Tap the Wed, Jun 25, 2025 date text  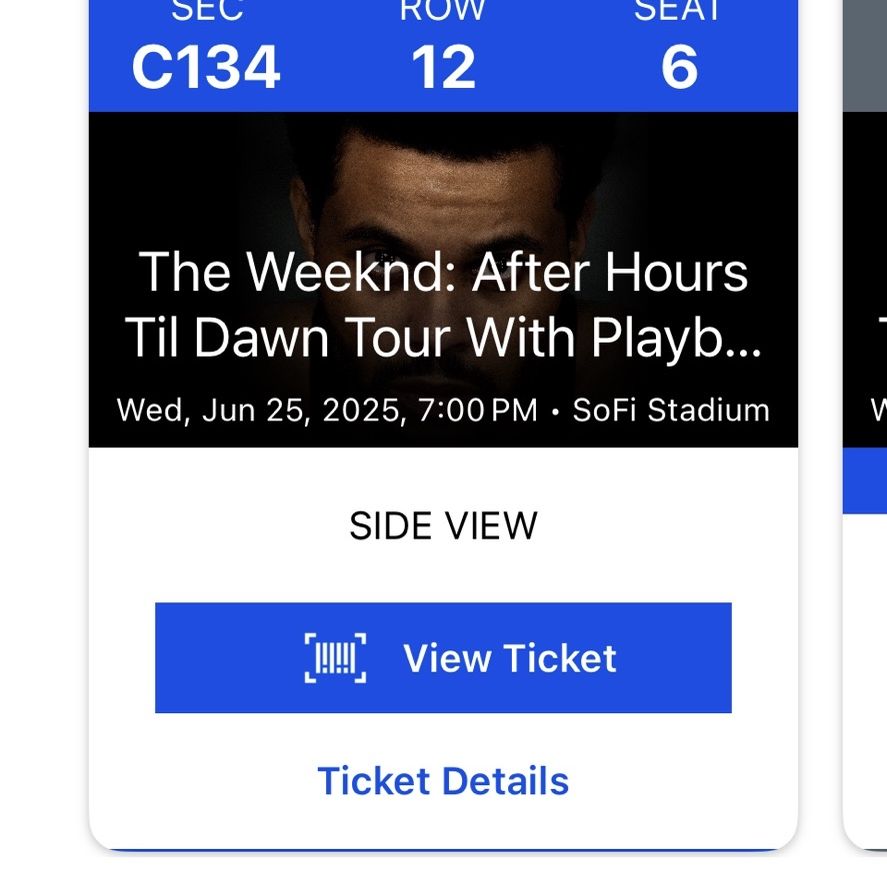[x=261, y=410]
